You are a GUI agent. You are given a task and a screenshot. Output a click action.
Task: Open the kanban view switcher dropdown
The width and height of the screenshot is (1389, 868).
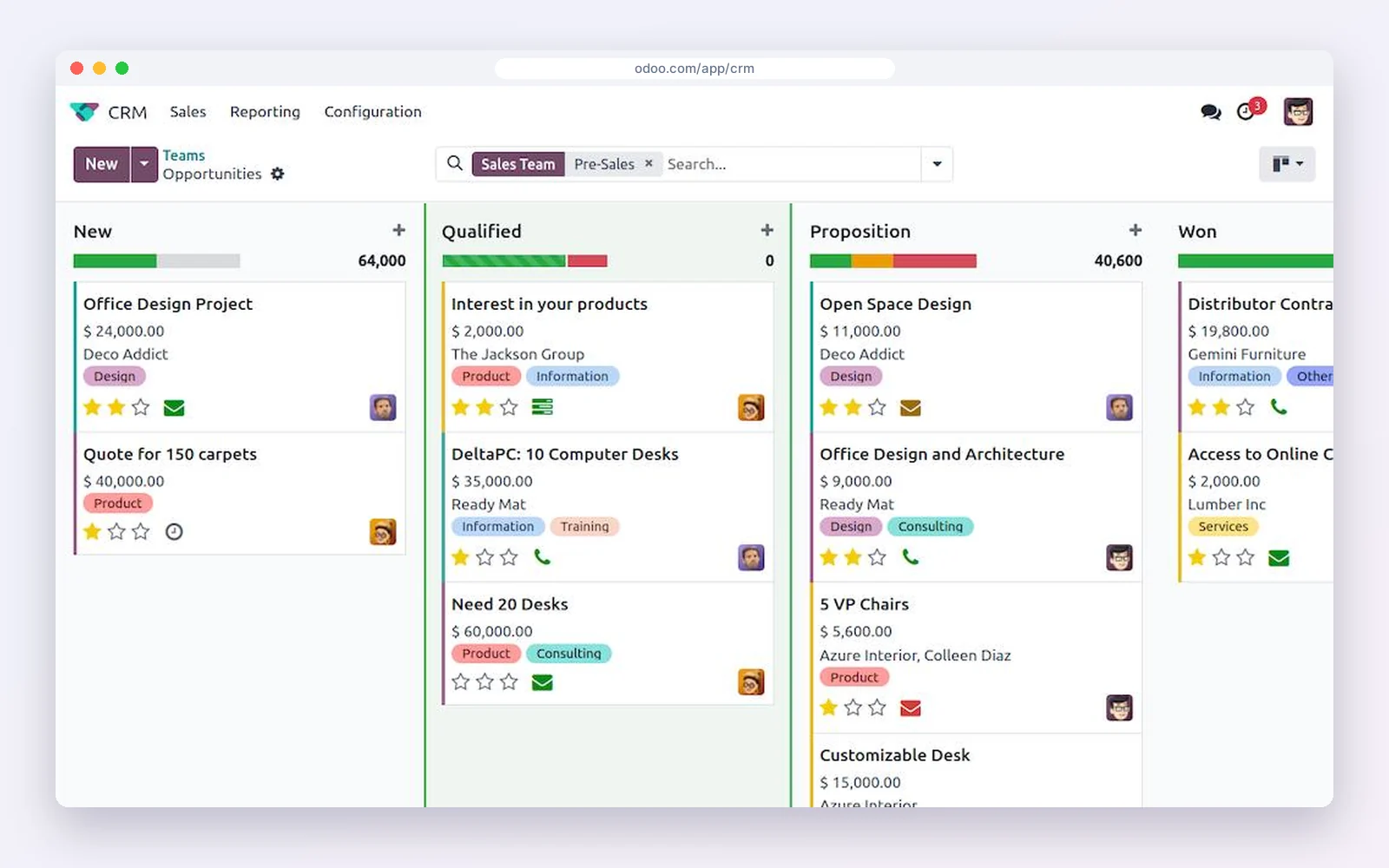pyautogui.click(x=1287, y=164)
